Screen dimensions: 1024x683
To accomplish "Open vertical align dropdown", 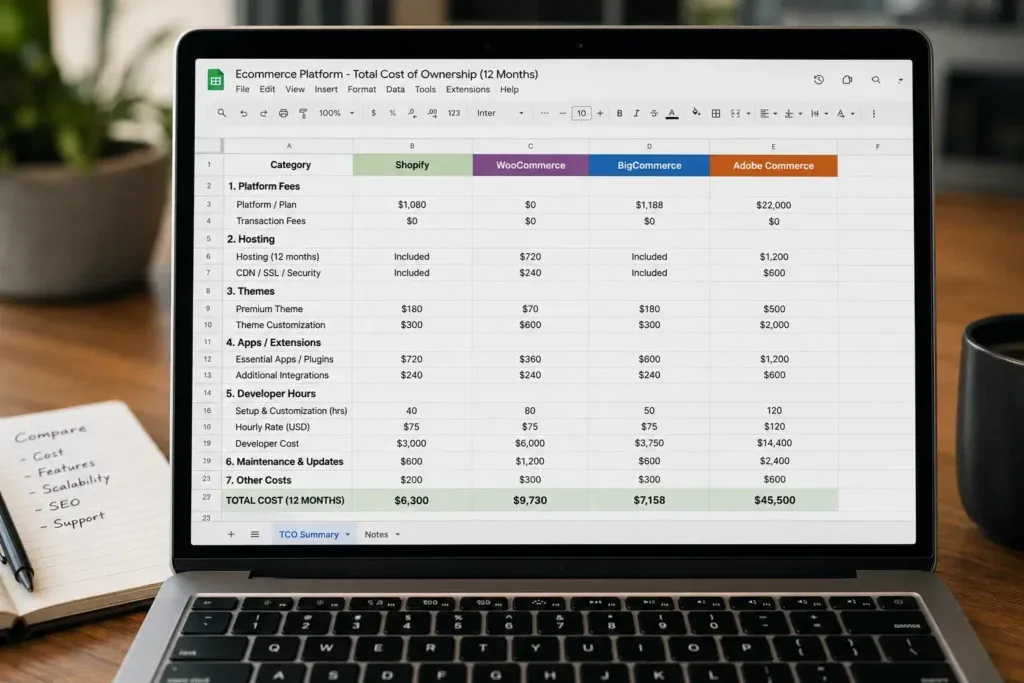I will (793, 114).
